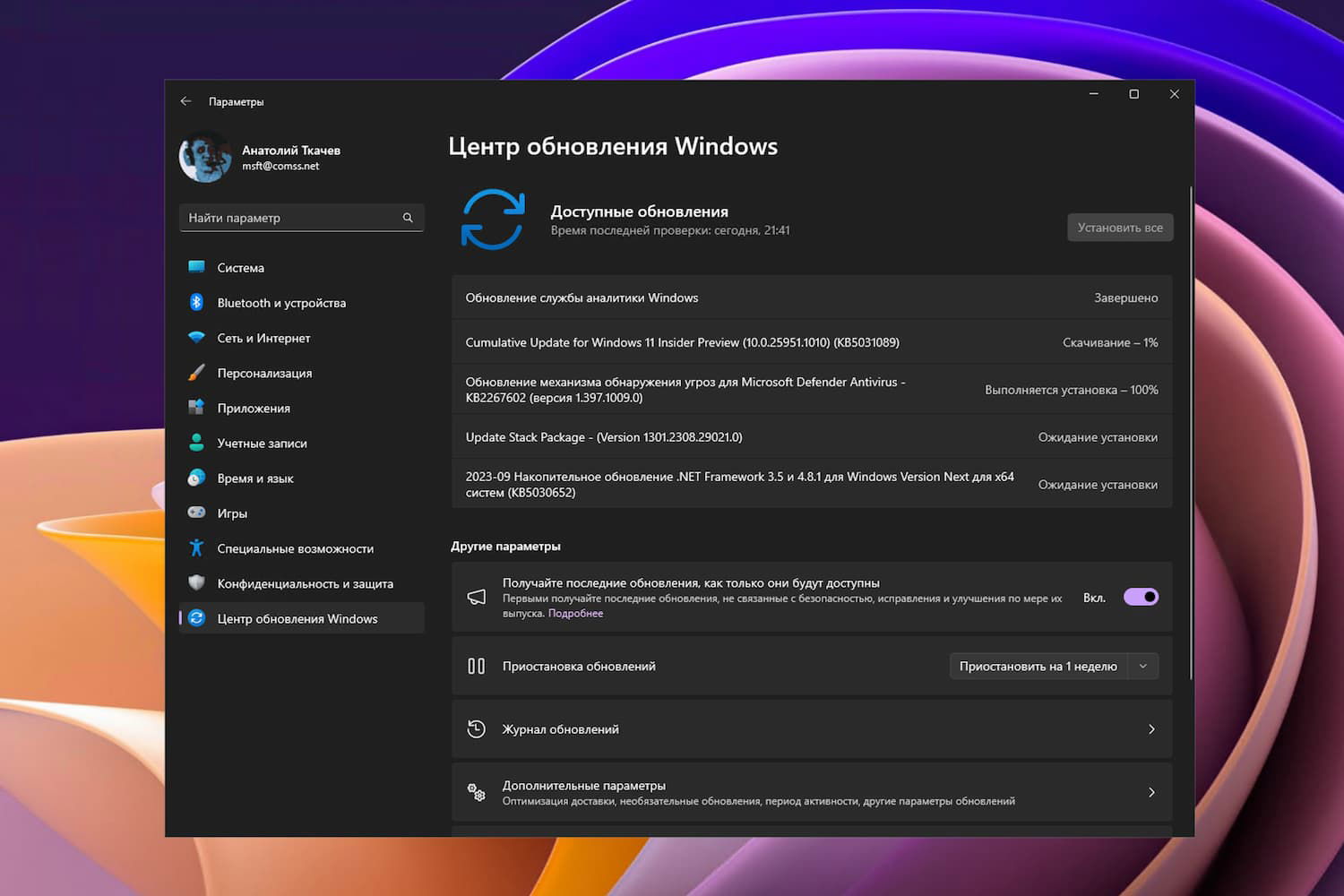
Task: Click the back arrow in Параметры header
Action: point(185,101)
